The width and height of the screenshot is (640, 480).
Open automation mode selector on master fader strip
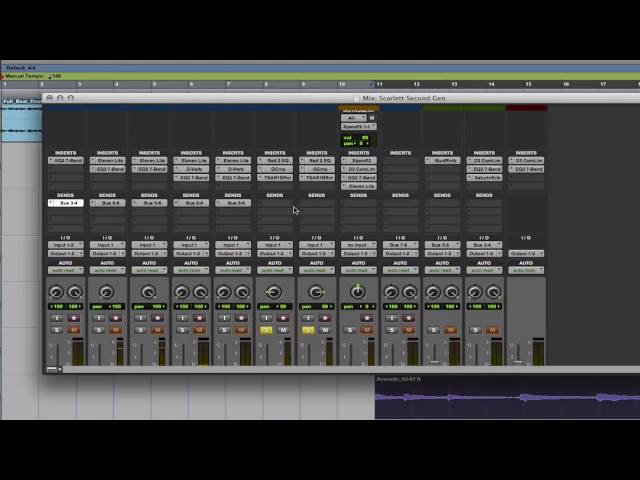[x=526, y=270]
